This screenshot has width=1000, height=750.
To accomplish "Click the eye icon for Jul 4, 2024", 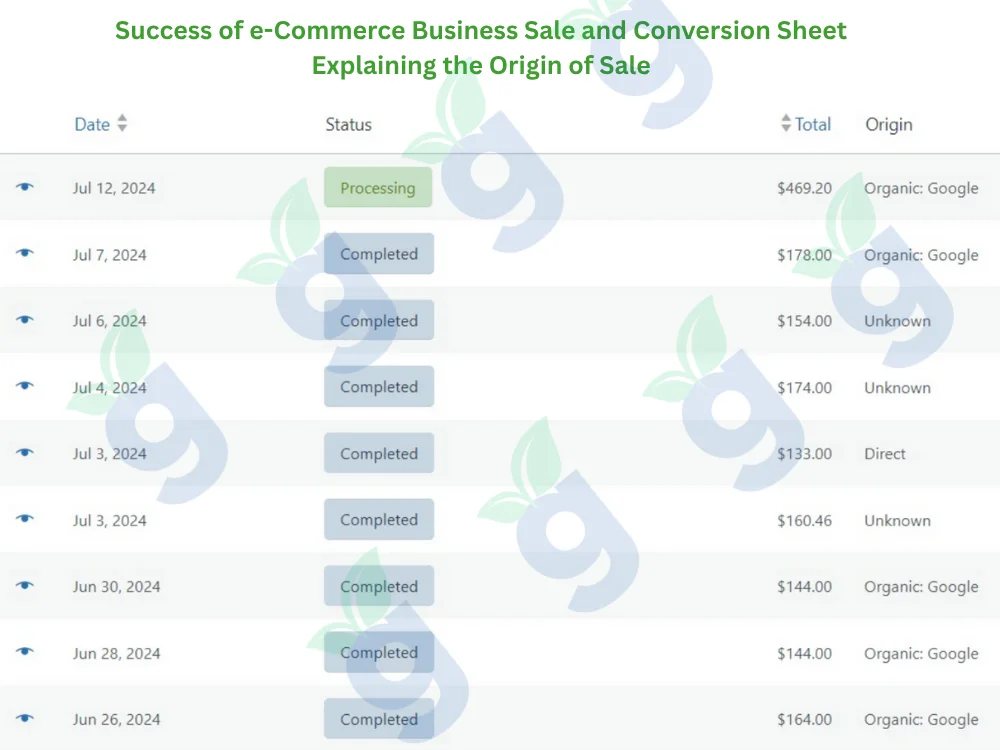I will [24, 387].
